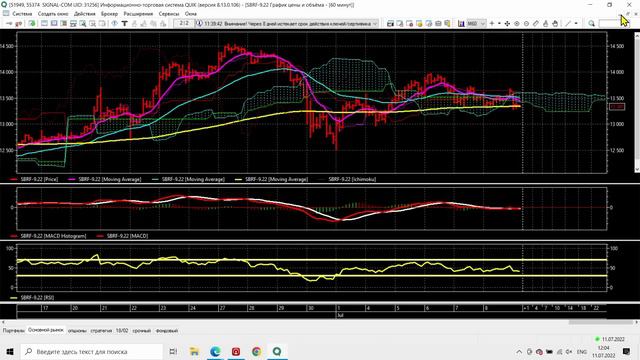Click the vertical scroll down arrow of chart
Viewport: 640px width, 360px height.
coord(637,169)
